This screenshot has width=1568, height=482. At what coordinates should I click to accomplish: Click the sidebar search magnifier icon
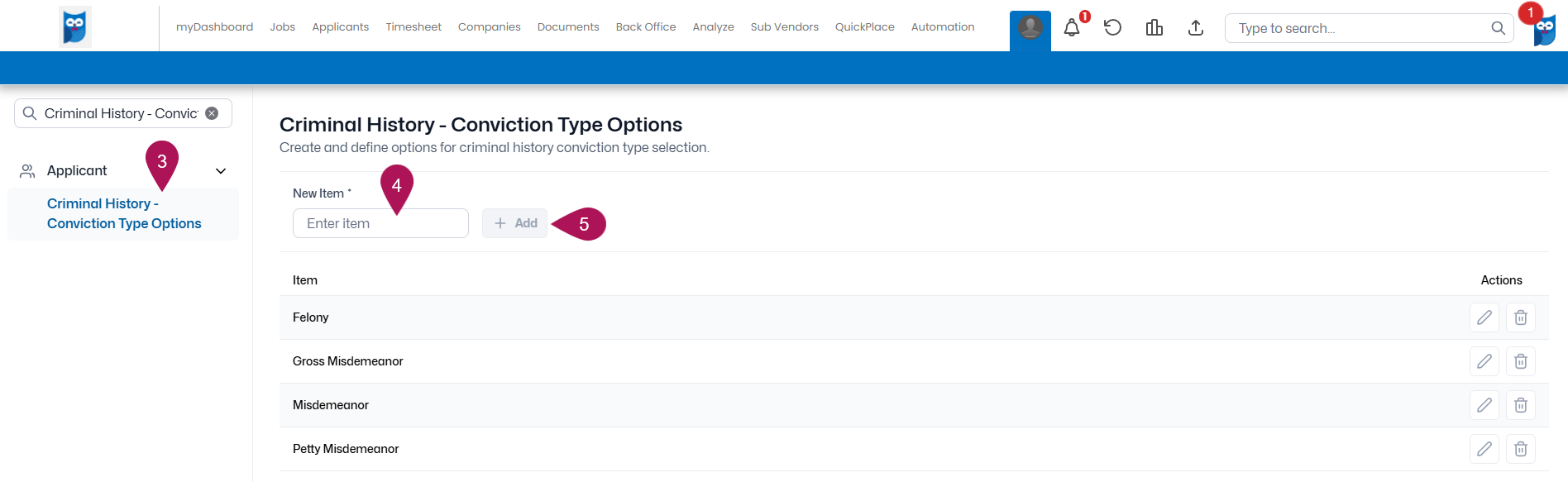coord(30,113)
